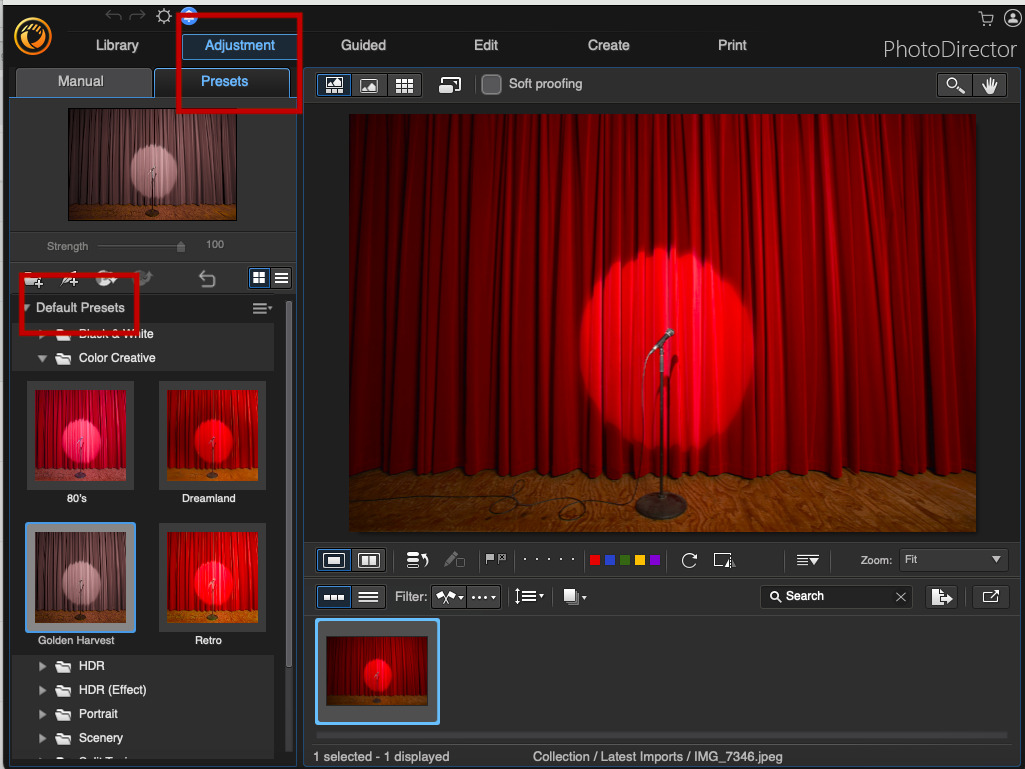Enable Soft proofing
The image size is (1025, 769).
[x=491, y=85]
